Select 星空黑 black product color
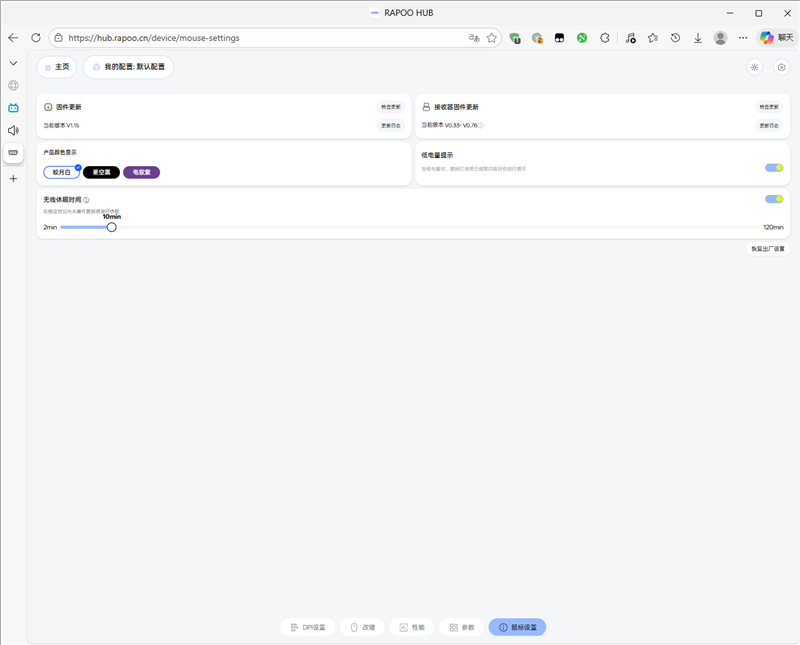The height and width of the screenshot is (645, 800). (x=102, y=172)
